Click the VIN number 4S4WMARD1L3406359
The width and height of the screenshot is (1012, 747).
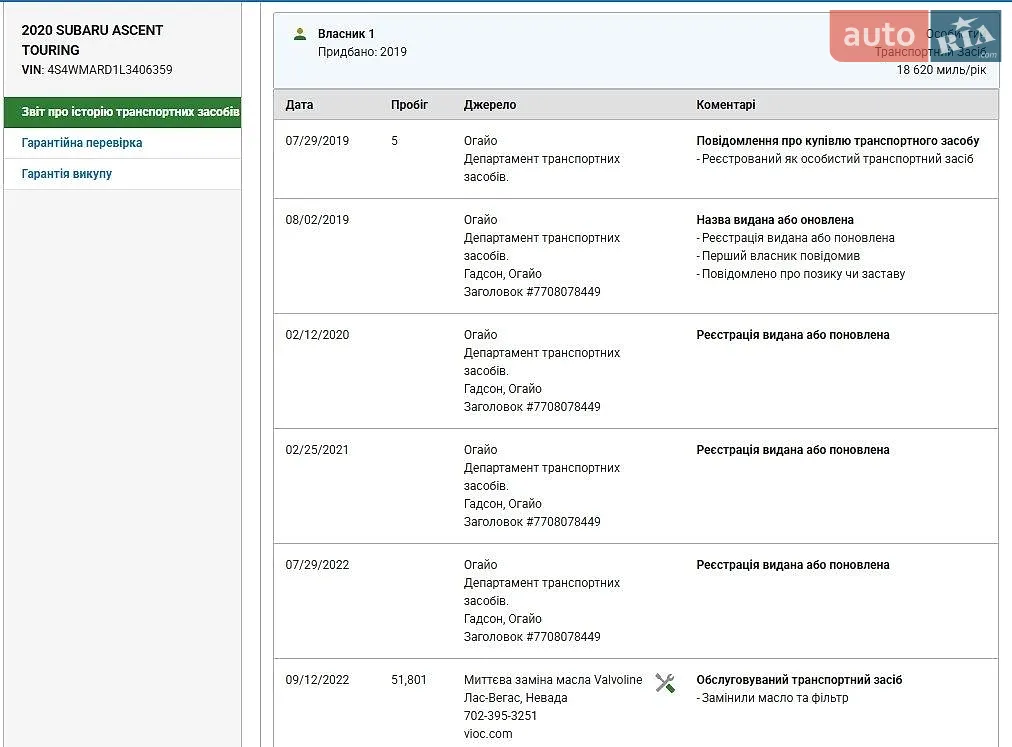click(110, 70)
